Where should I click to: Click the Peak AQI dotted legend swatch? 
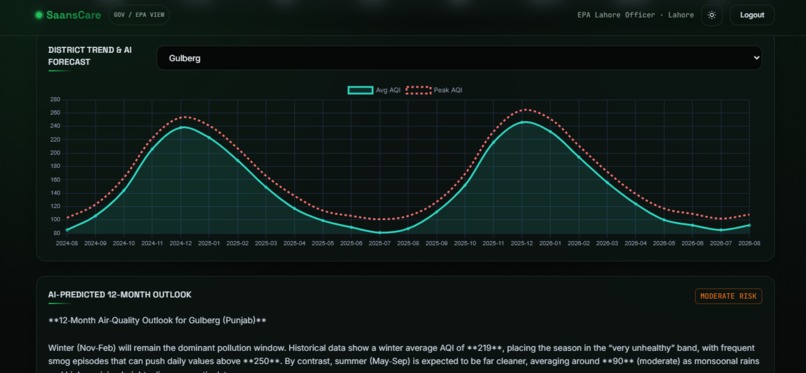point(418,90)
